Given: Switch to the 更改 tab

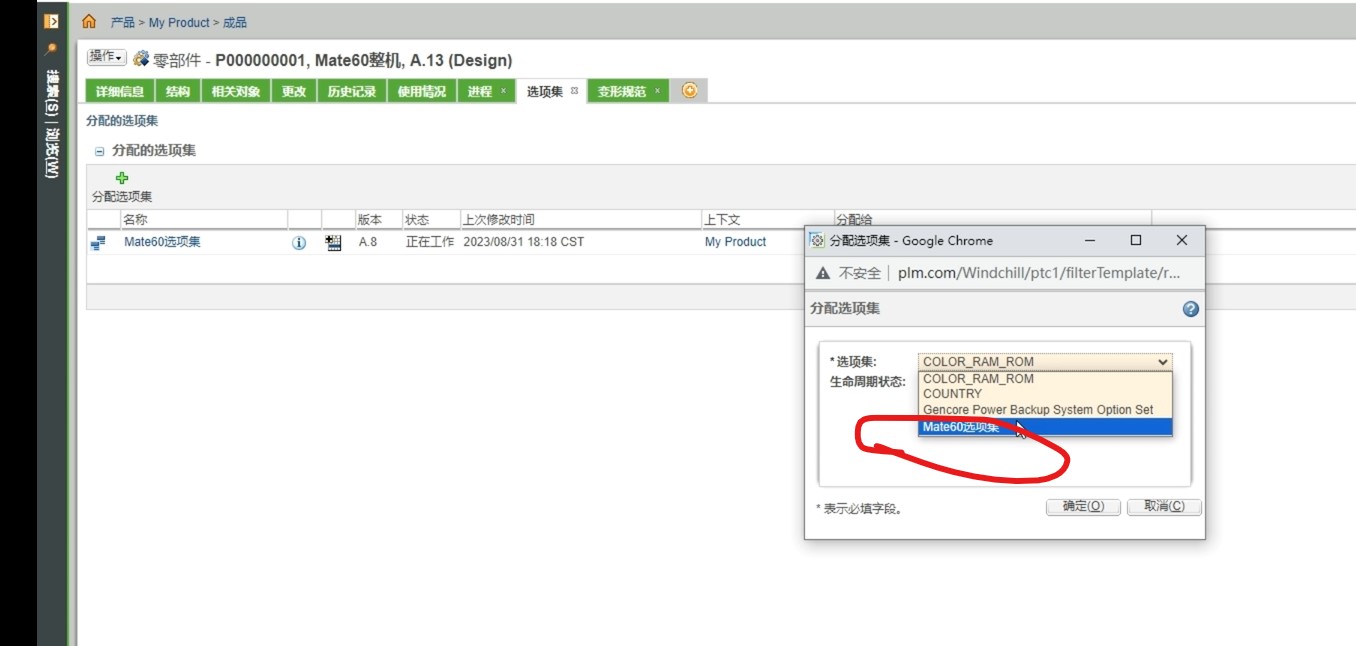Looking at the screenshot, I should [293, 91].
